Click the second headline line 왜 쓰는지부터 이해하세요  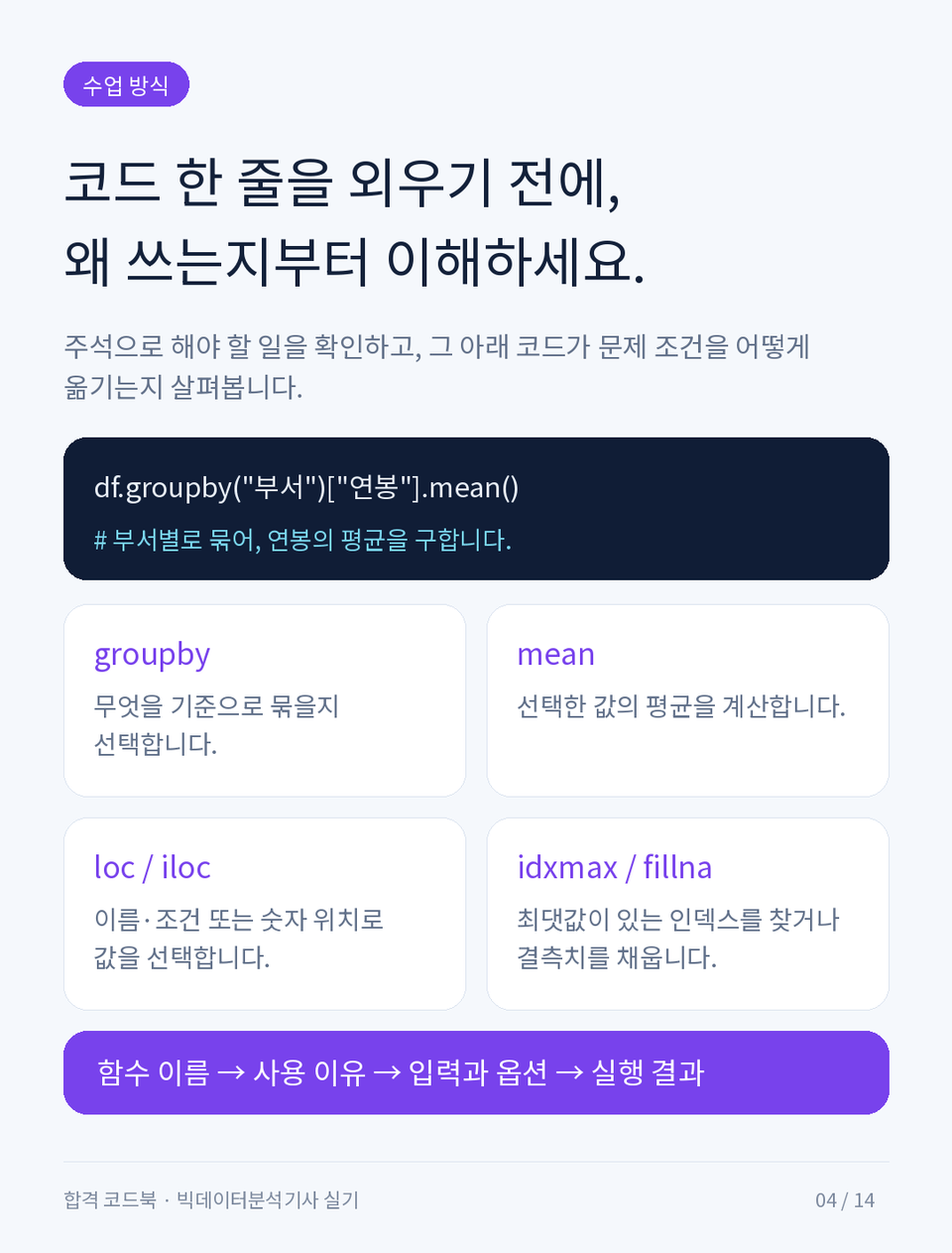pyautogui.click(x=355, y=261)
